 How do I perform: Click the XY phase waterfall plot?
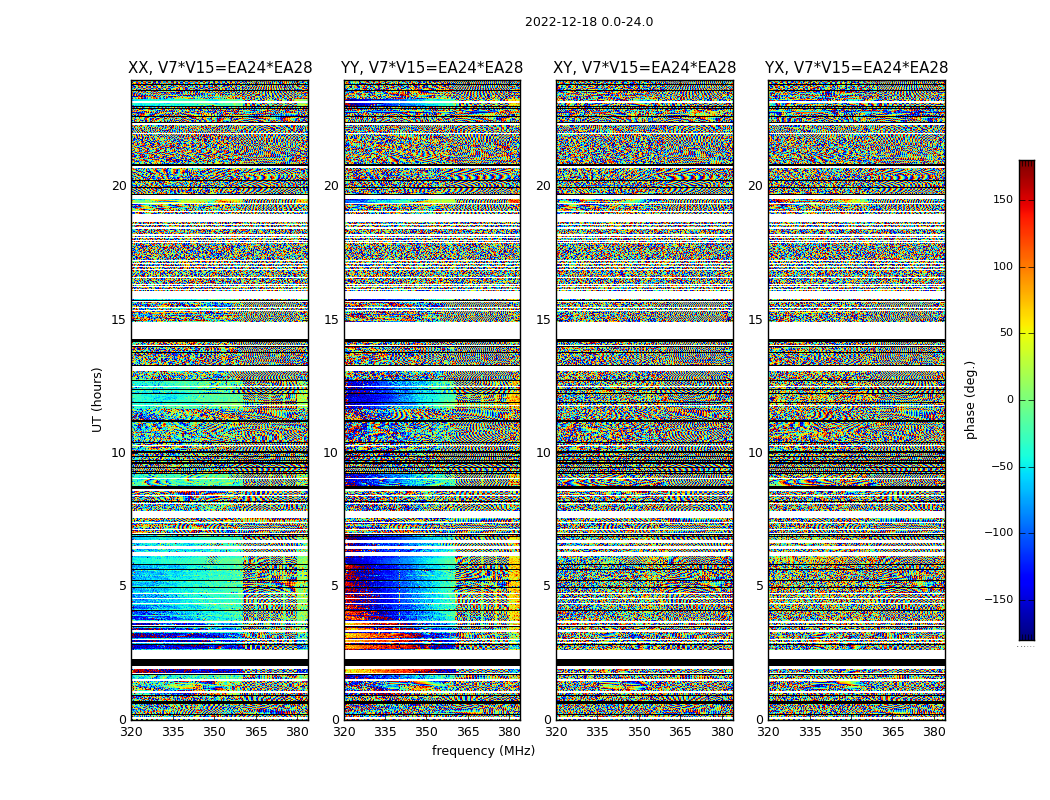tap(644, 400)
